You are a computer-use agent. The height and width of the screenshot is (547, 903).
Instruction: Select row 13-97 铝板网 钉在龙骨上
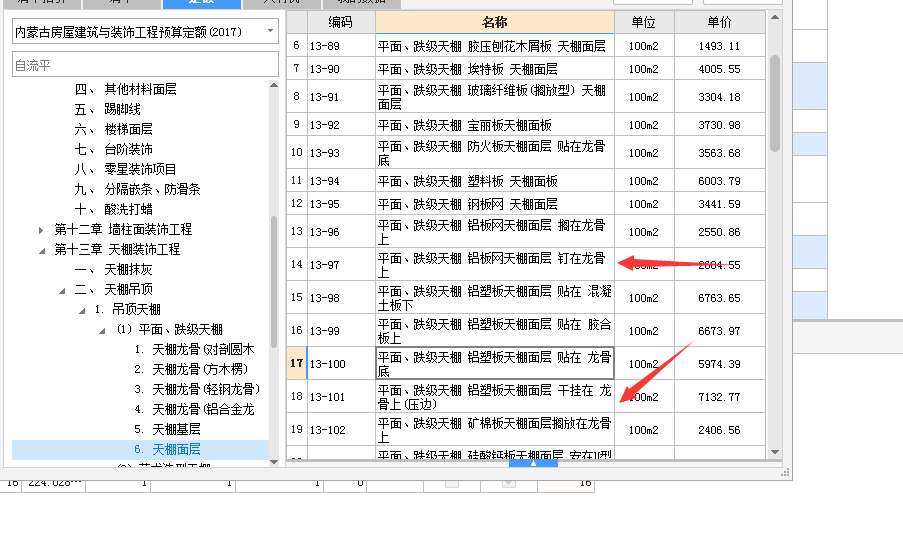(526, 264)
